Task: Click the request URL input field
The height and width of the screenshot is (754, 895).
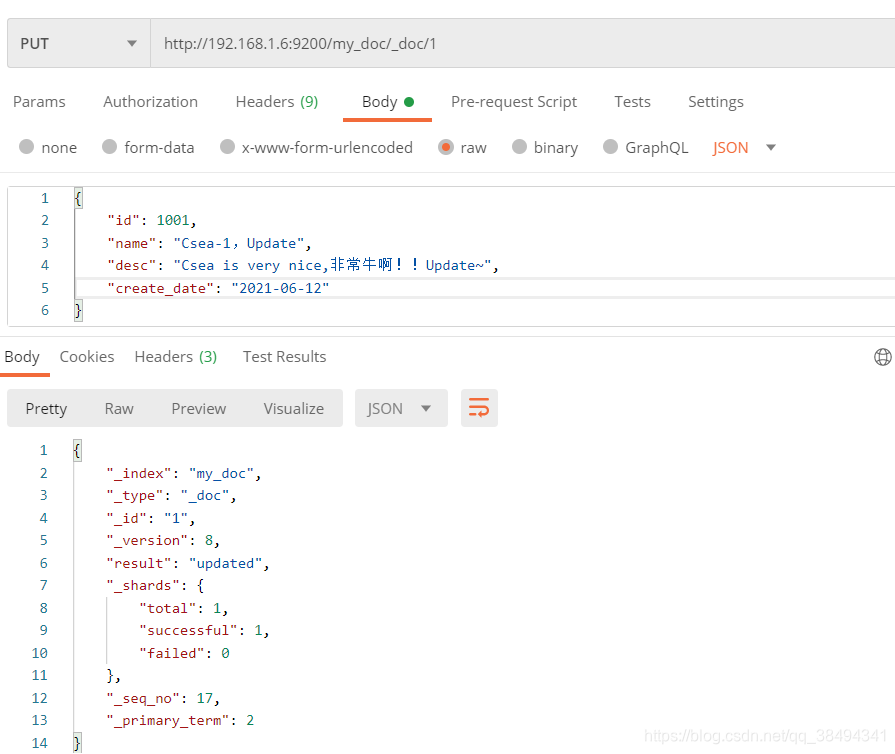Action: [520, 44]
